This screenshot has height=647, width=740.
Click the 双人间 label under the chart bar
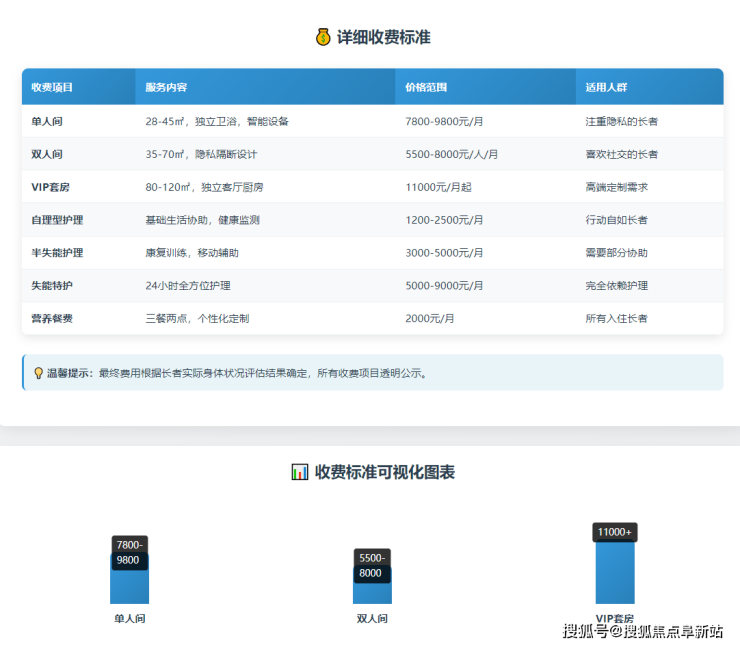tap(371, 618)
